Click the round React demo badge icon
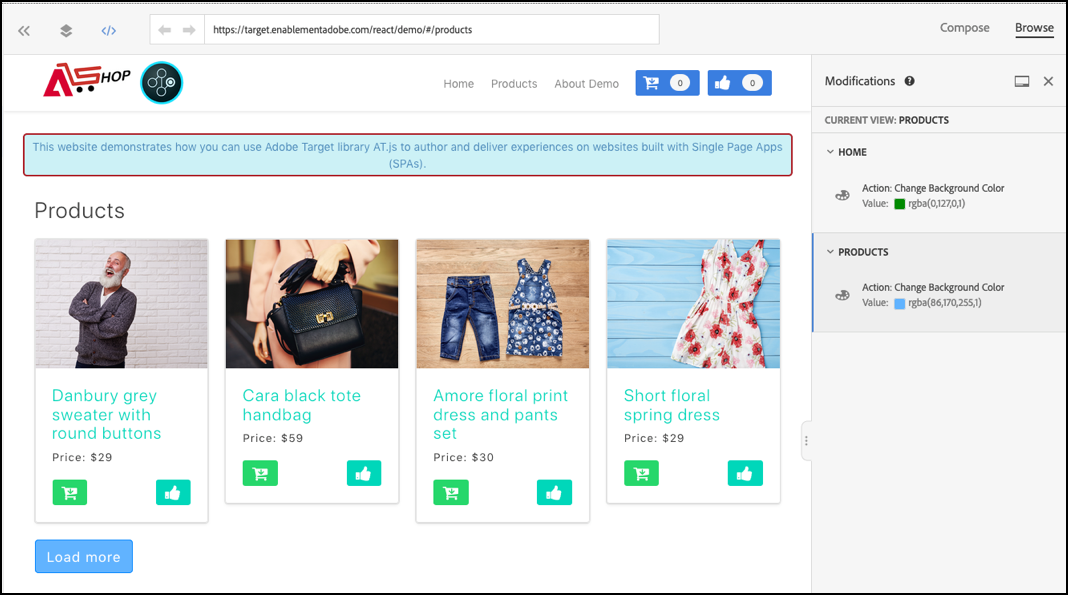Viewport: 1068px width, 595px height. pyautogui.click(x=161, y=82)
